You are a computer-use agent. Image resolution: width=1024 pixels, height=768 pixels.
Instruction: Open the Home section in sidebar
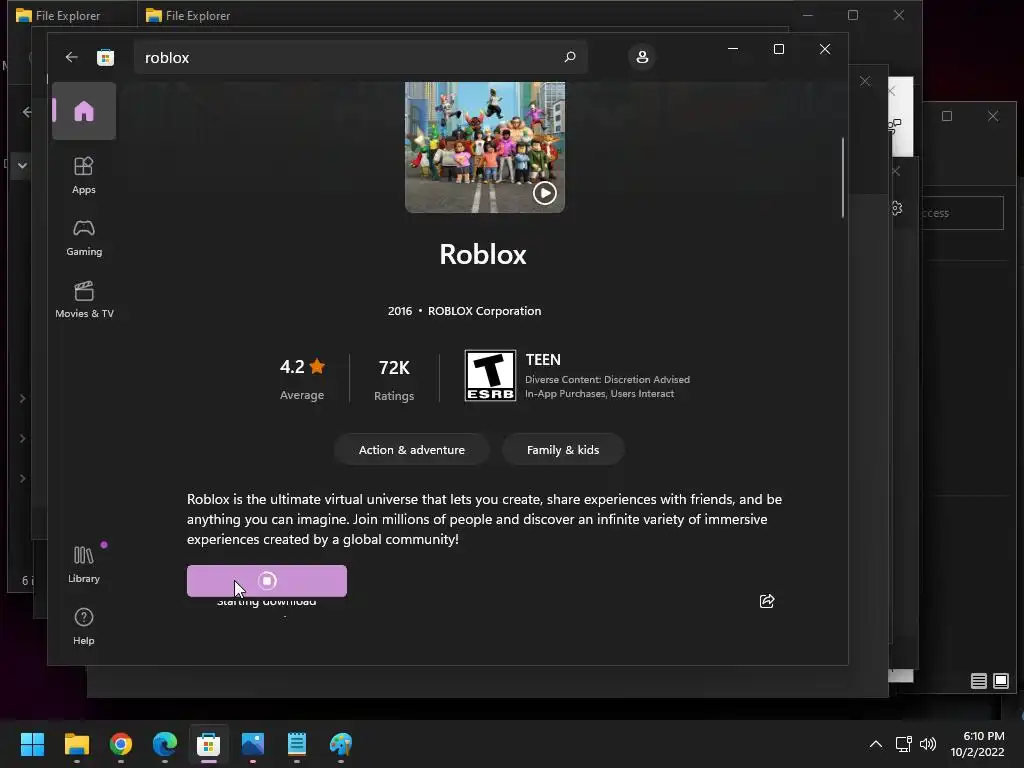[x=84, y=111]
